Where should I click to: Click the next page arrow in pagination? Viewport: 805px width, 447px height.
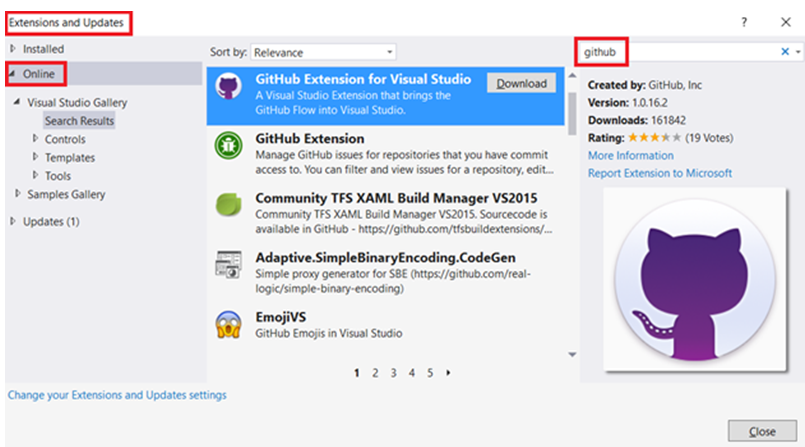(448, 373)
